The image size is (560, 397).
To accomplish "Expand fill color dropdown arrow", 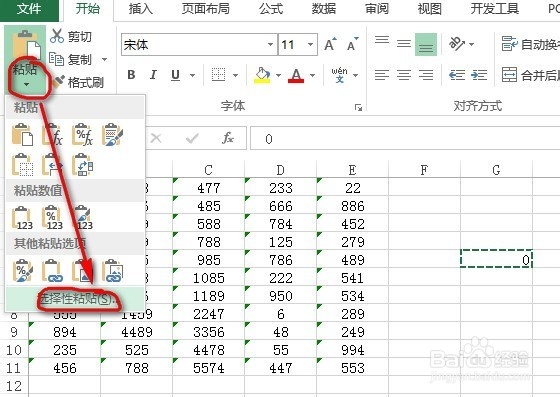I will click(x=278, y=75).
